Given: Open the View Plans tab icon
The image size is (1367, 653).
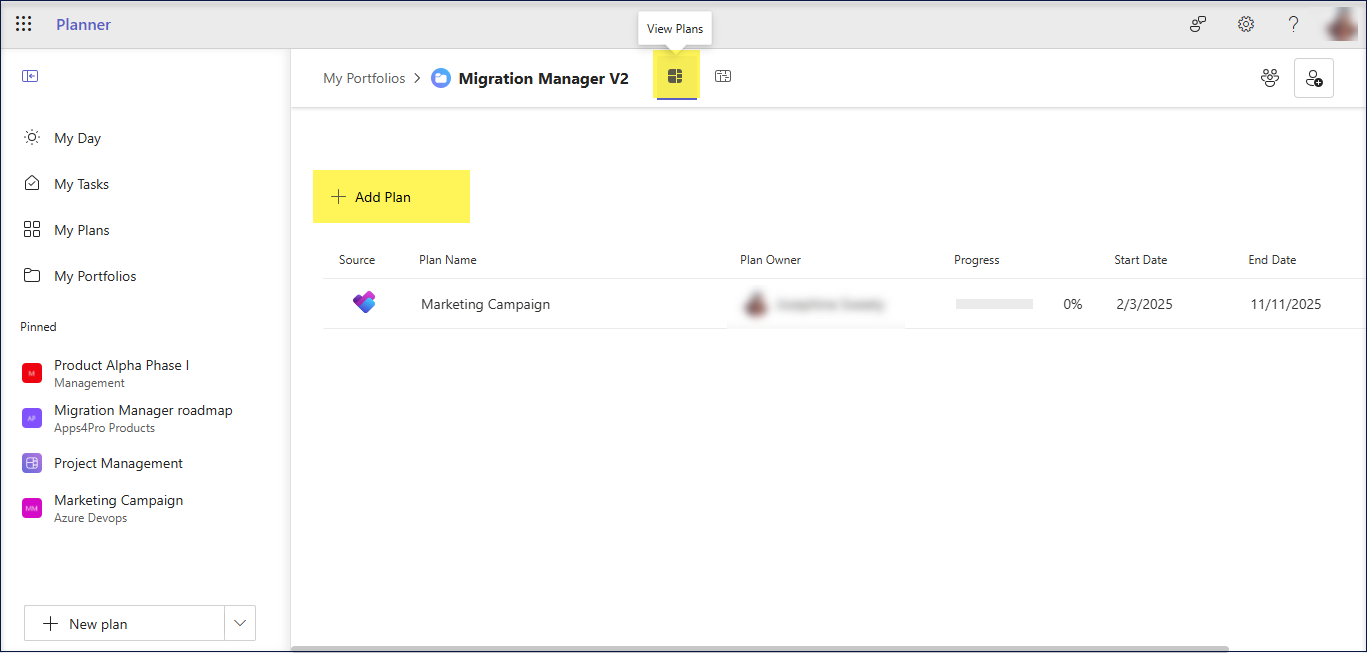Looking at the screenshot, I should coord(676,76).
